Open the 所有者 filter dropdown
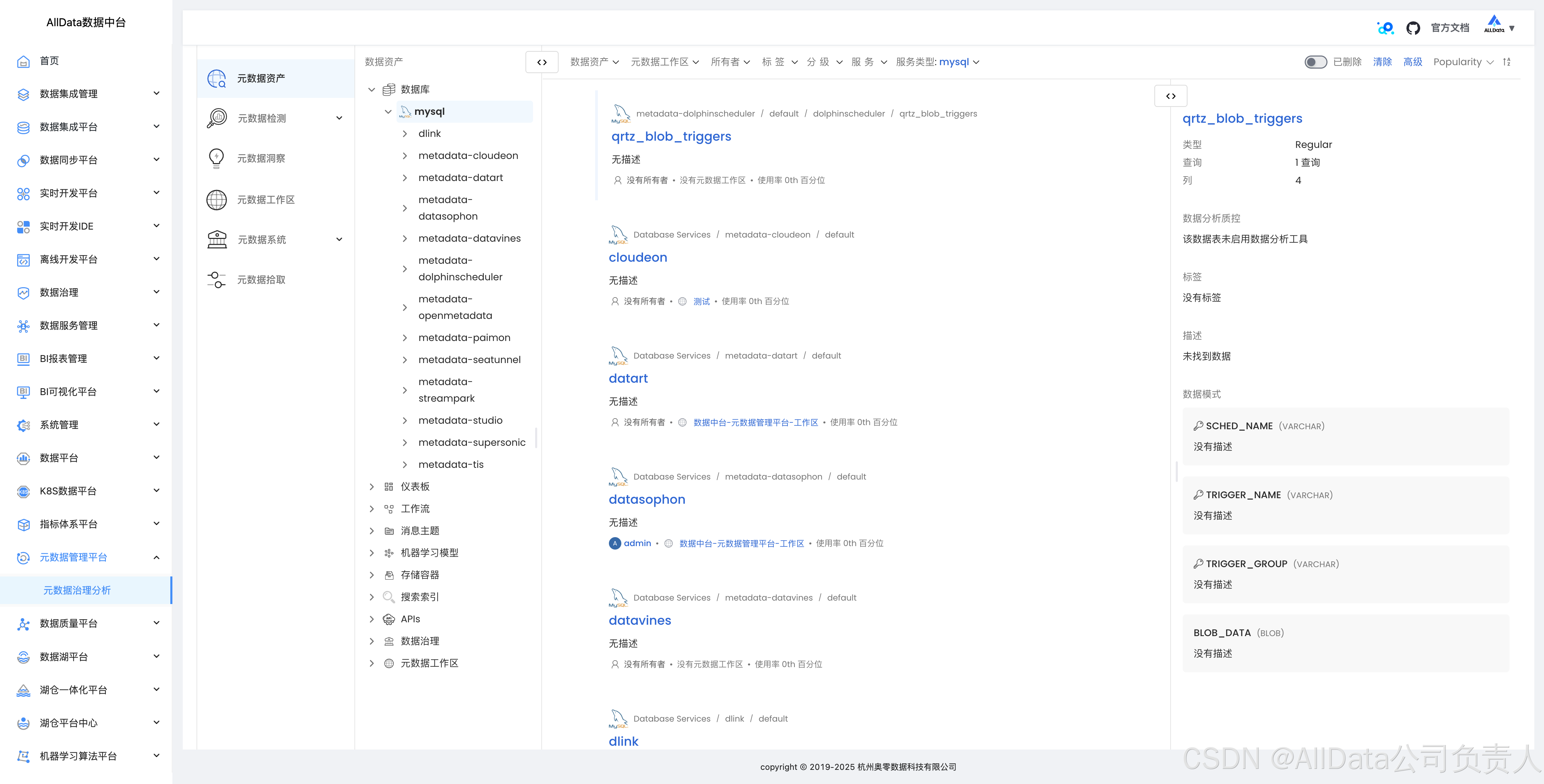 coord(730,62)
